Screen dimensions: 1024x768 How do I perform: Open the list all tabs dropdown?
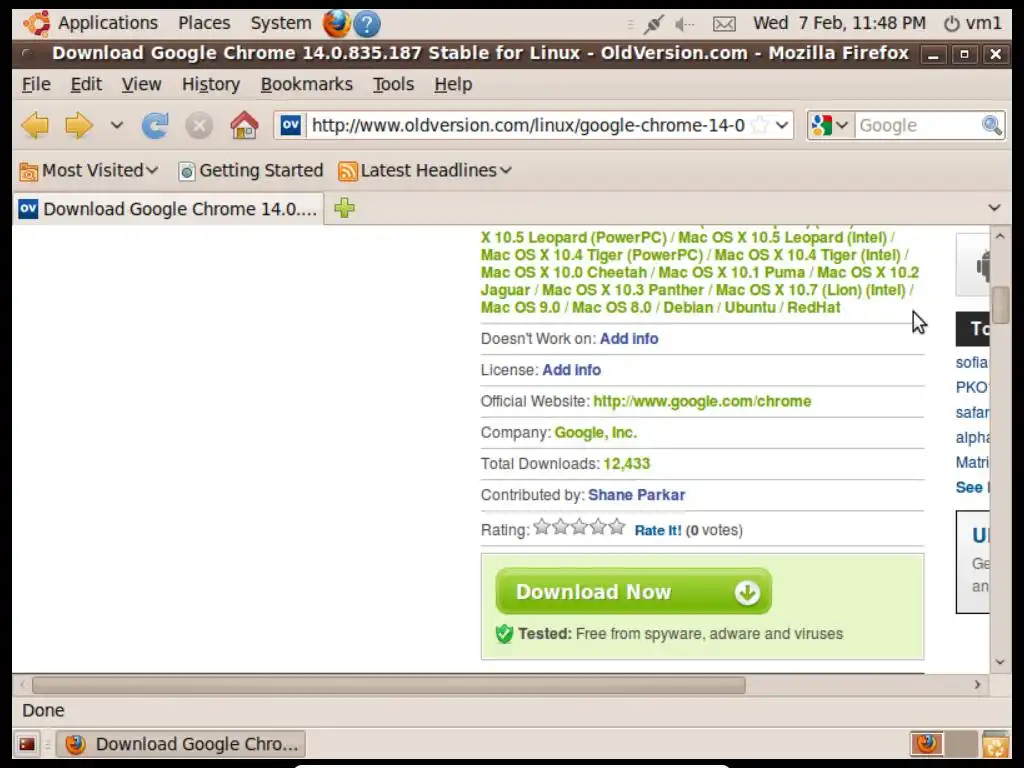(x=994, y=208)
